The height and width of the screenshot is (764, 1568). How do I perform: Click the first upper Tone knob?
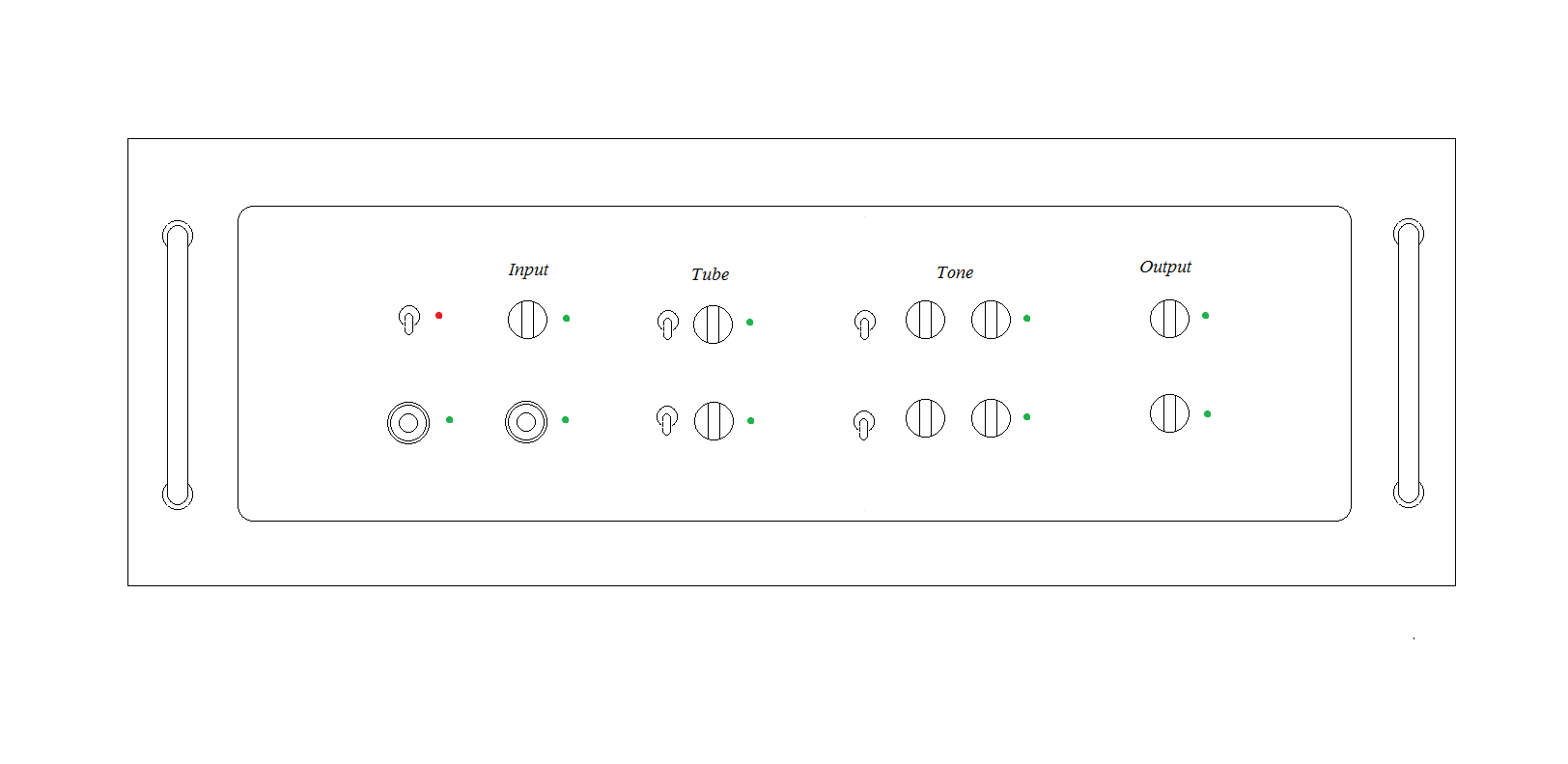point(925,319)
